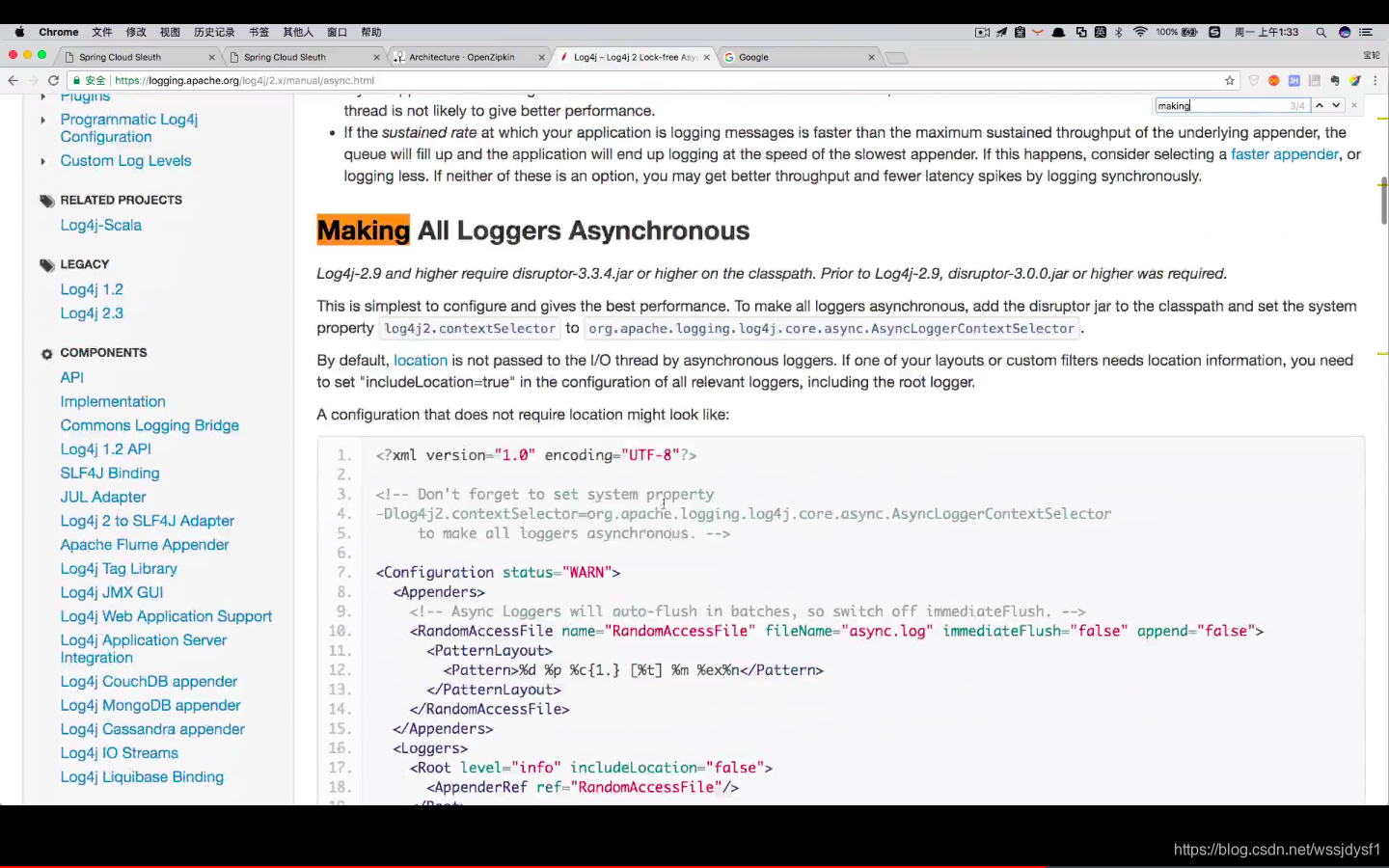Open Log4j-Scala related project link

[x=101, y=226]
